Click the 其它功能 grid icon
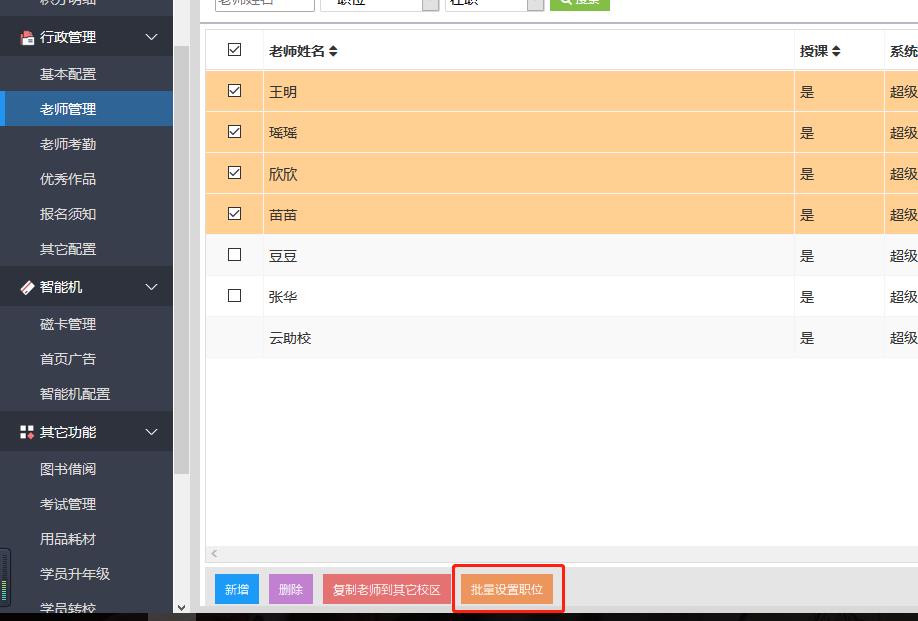Image resolution: width=918 pixels, height=621 pixels. pyautogui.click(x=27, y=433)
